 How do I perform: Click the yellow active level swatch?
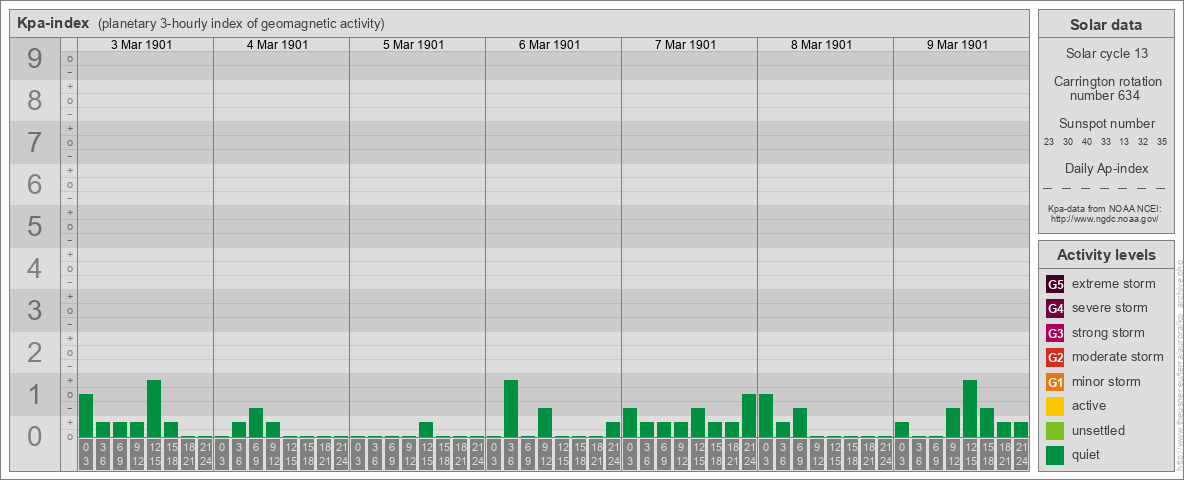coord(1055,406)
